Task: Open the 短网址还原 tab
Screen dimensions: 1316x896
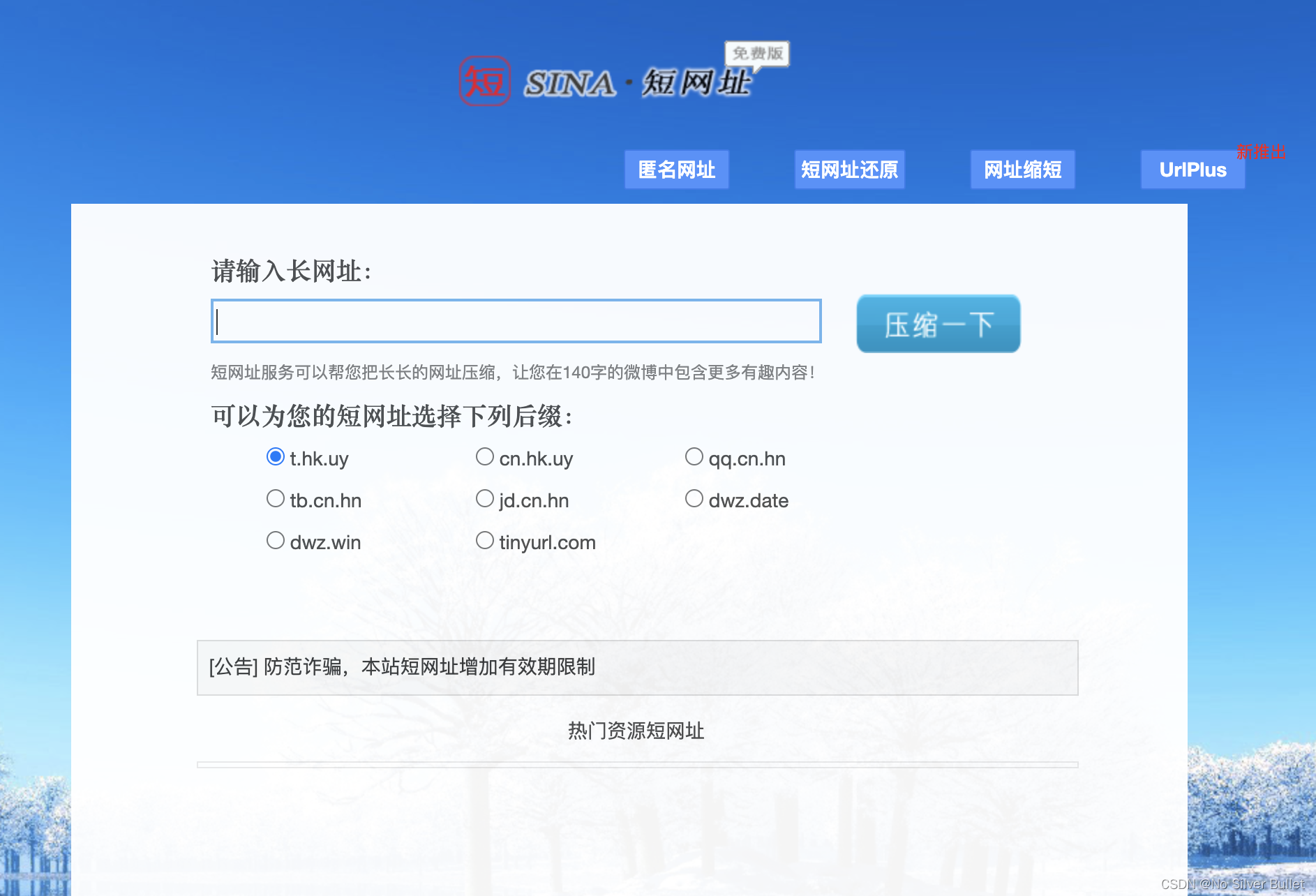Action: (x=849, y=170)
